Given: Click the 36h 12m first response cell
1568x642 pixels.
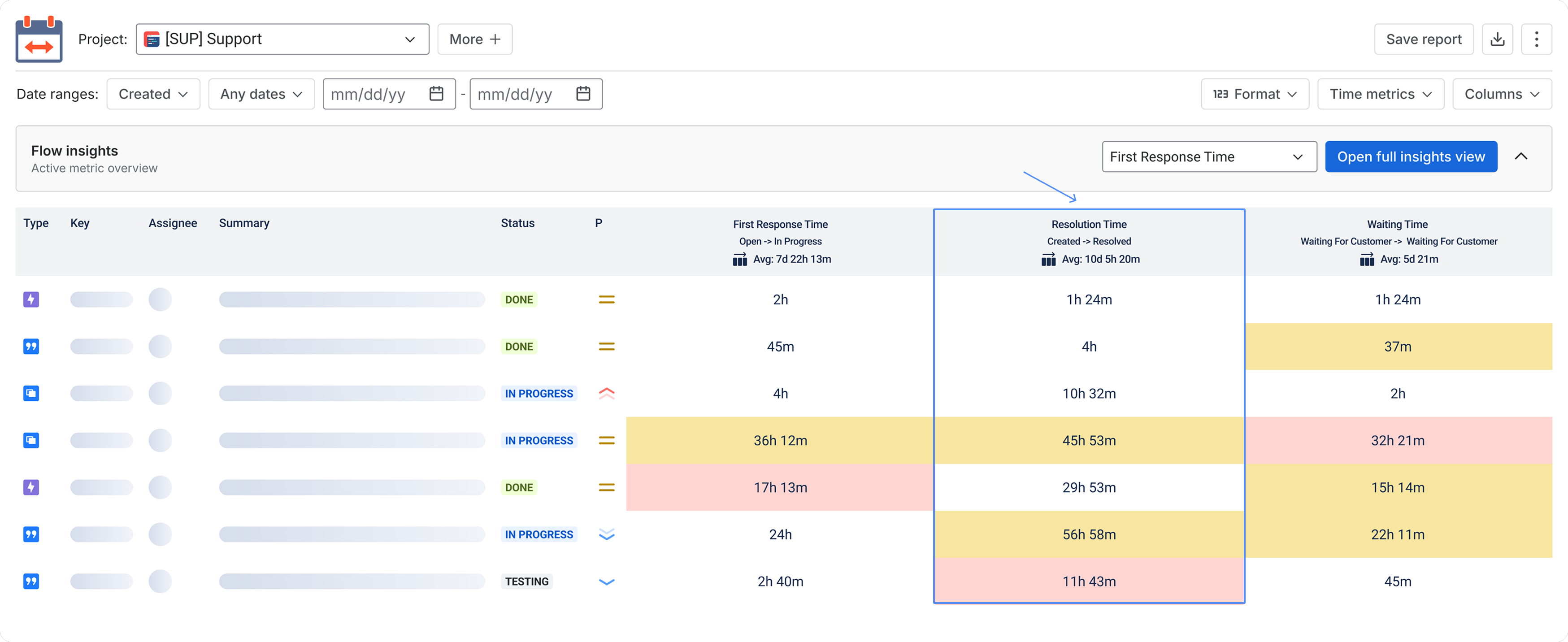Looking at the screenshot, I should (780, 441).
